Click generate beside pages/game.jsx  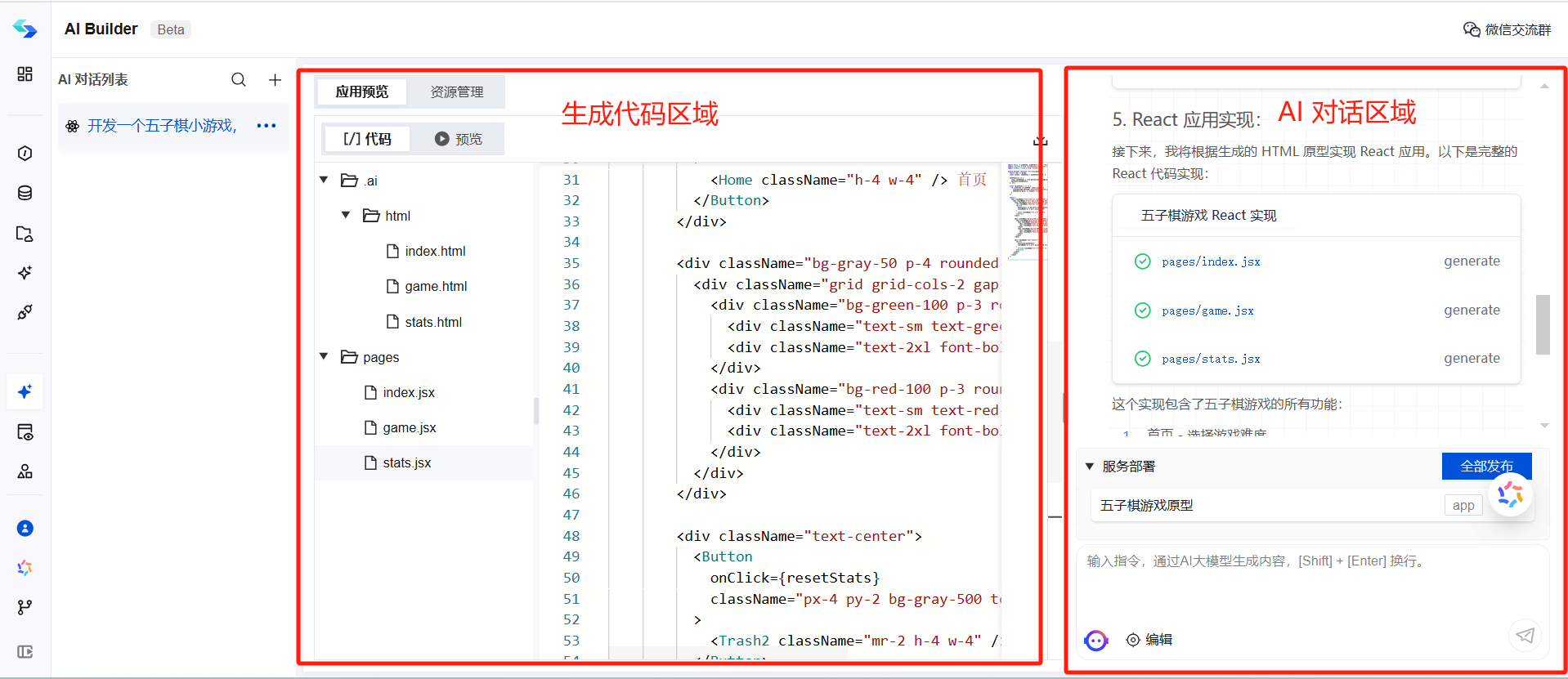pos(1472,310)
